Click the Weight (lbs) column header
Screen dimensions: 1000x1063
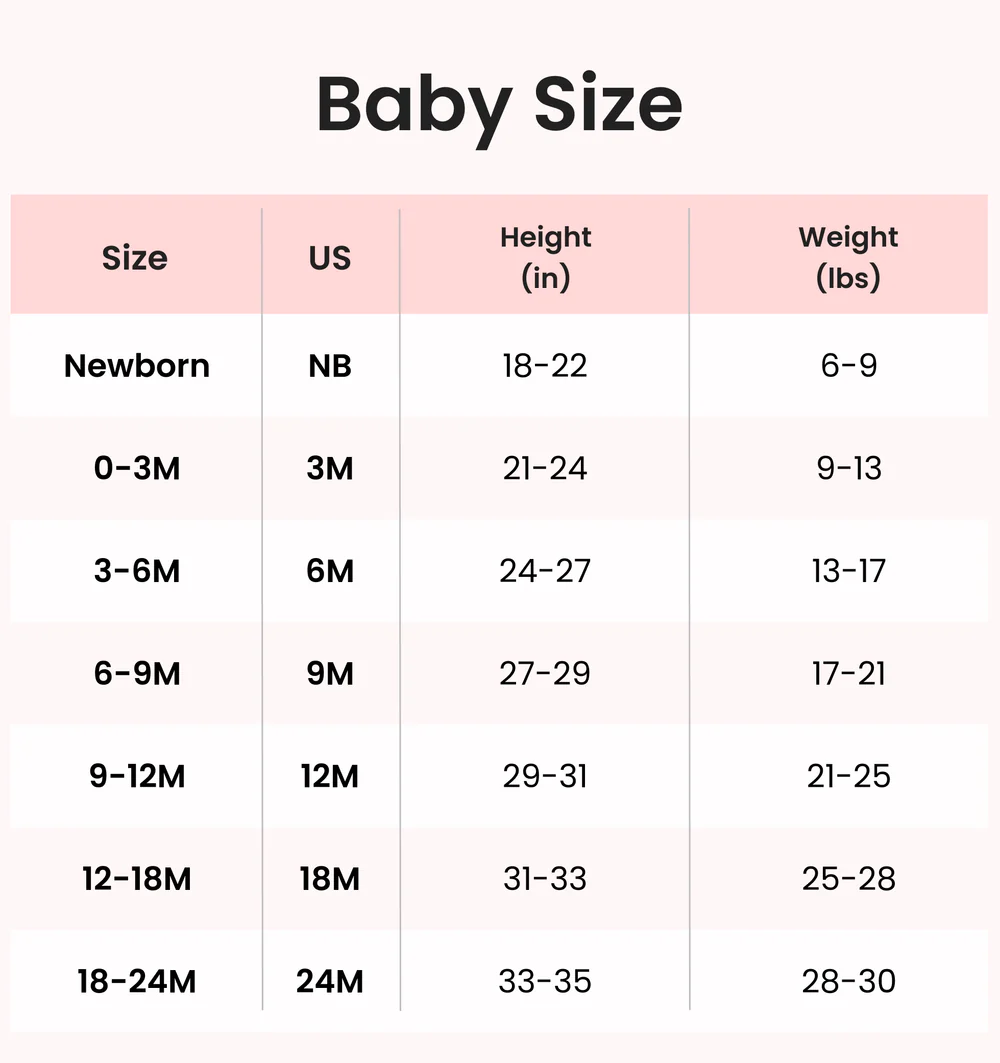[x=848, y=257]
